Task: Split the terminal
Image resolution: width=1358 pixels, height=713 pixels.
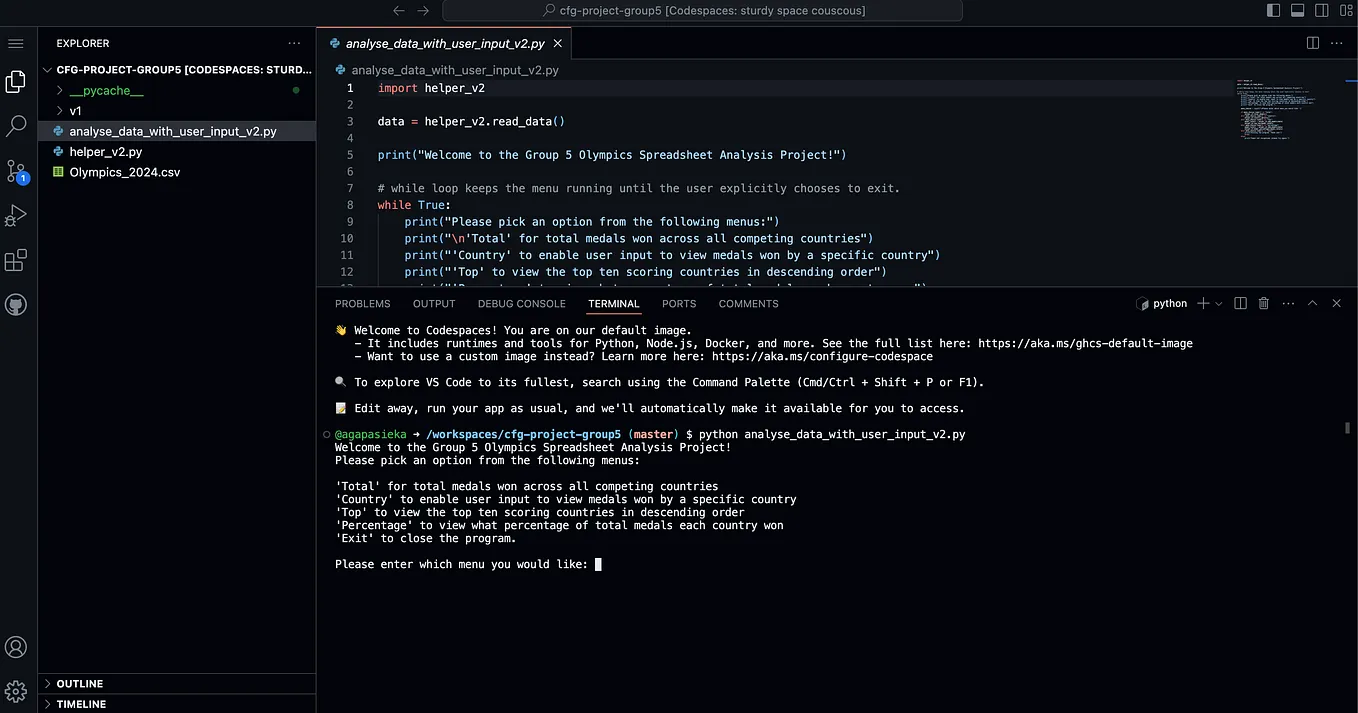Action: (x=1240, y=303)
